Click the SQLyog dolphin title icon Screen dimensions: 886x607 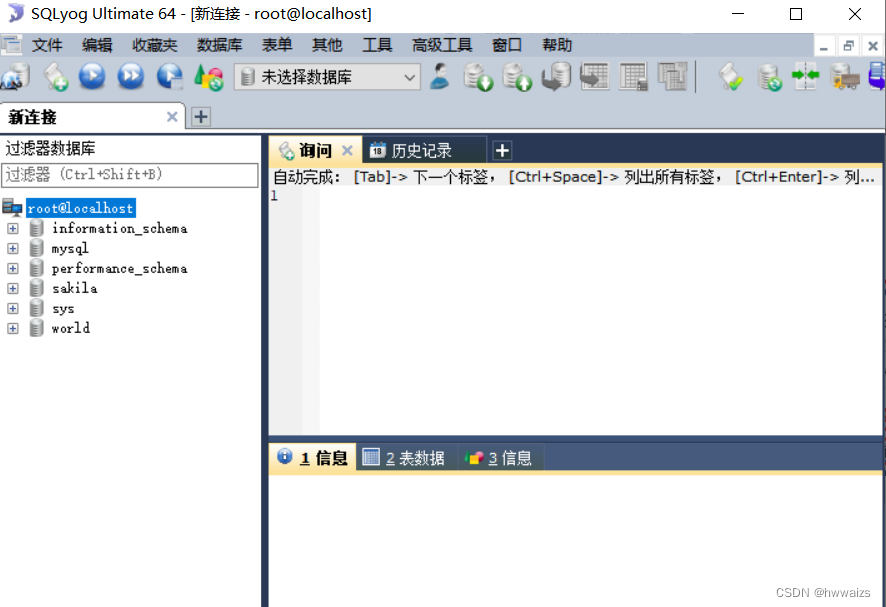pyautogui.click(x=16, y=13)
